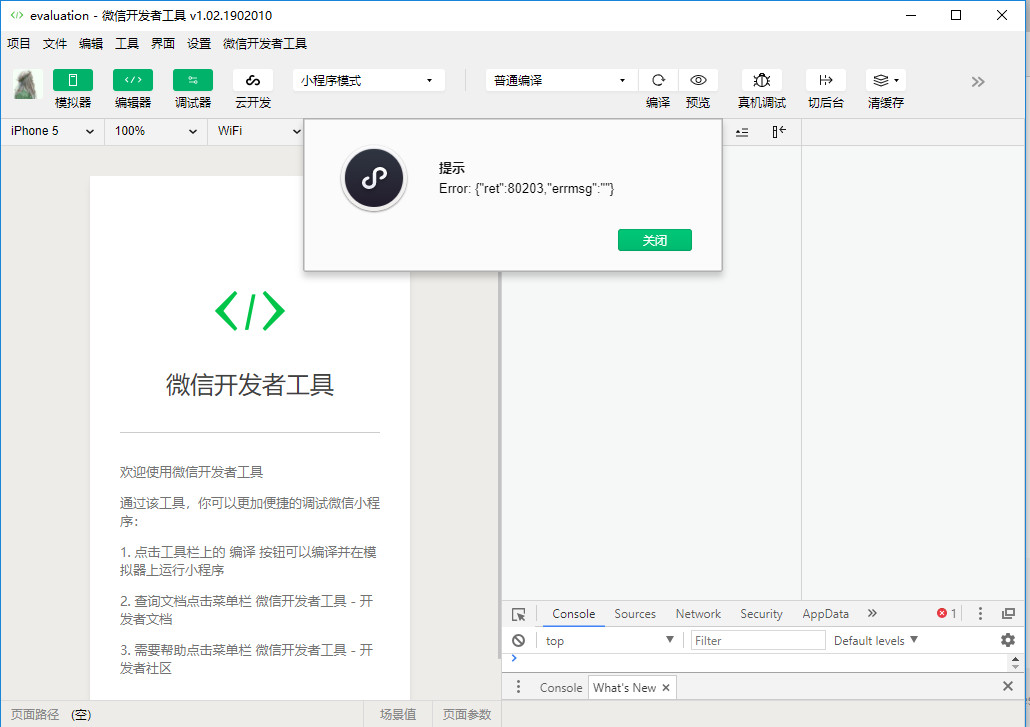
Task: Switch to the Network tab
Action: tap(698, 614)
